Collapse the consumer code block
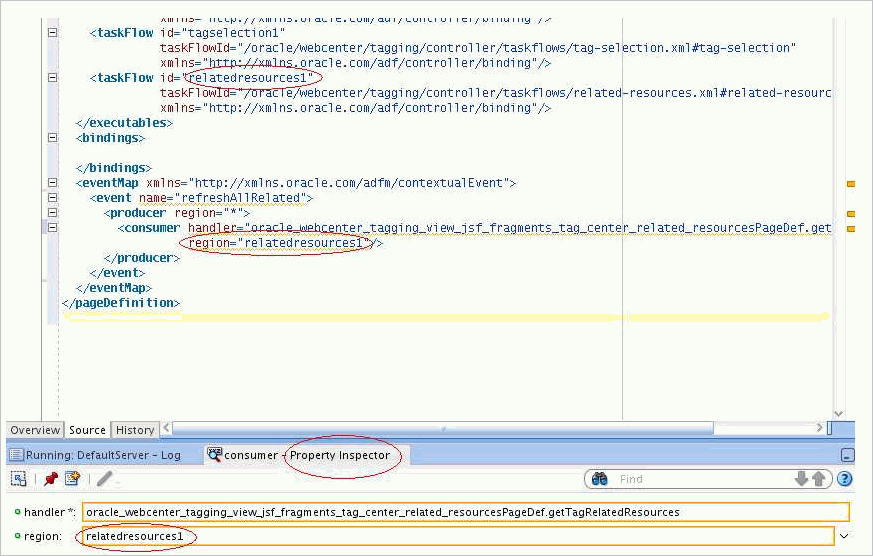The height and width of the screenshot is (556, 873). tap(52, 228)
